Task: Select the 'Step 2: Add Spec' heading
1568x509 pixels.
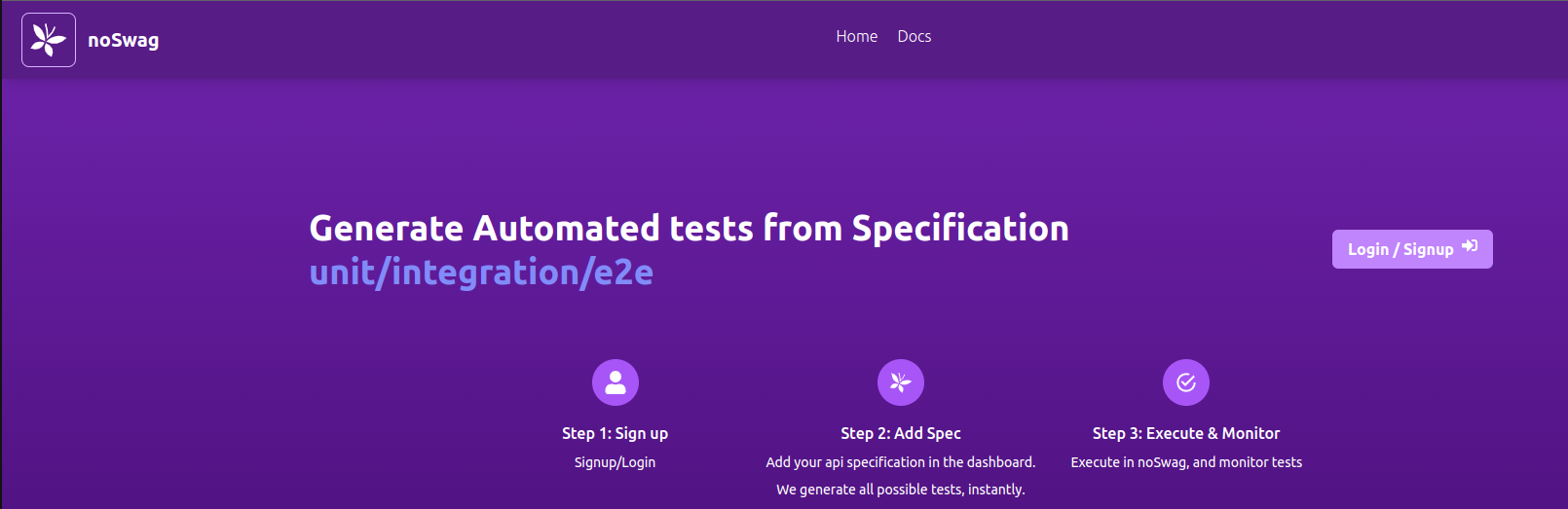Action: pos(901,433)
